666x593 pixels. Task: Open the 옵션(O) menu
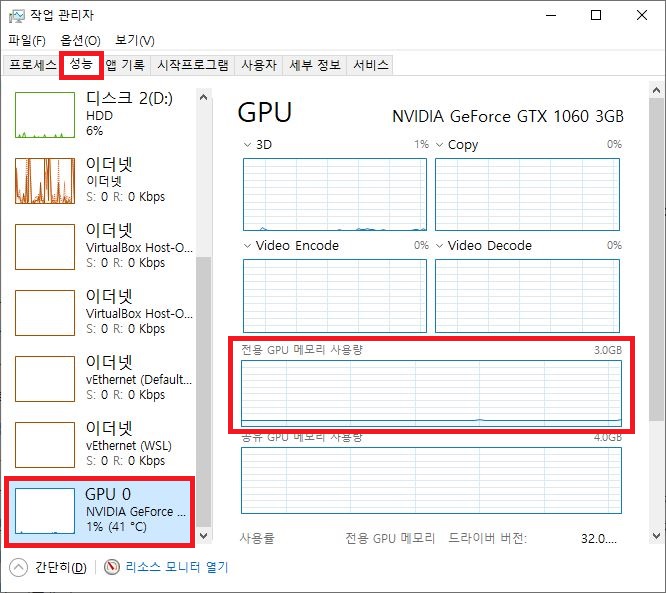tap(80, 40)
